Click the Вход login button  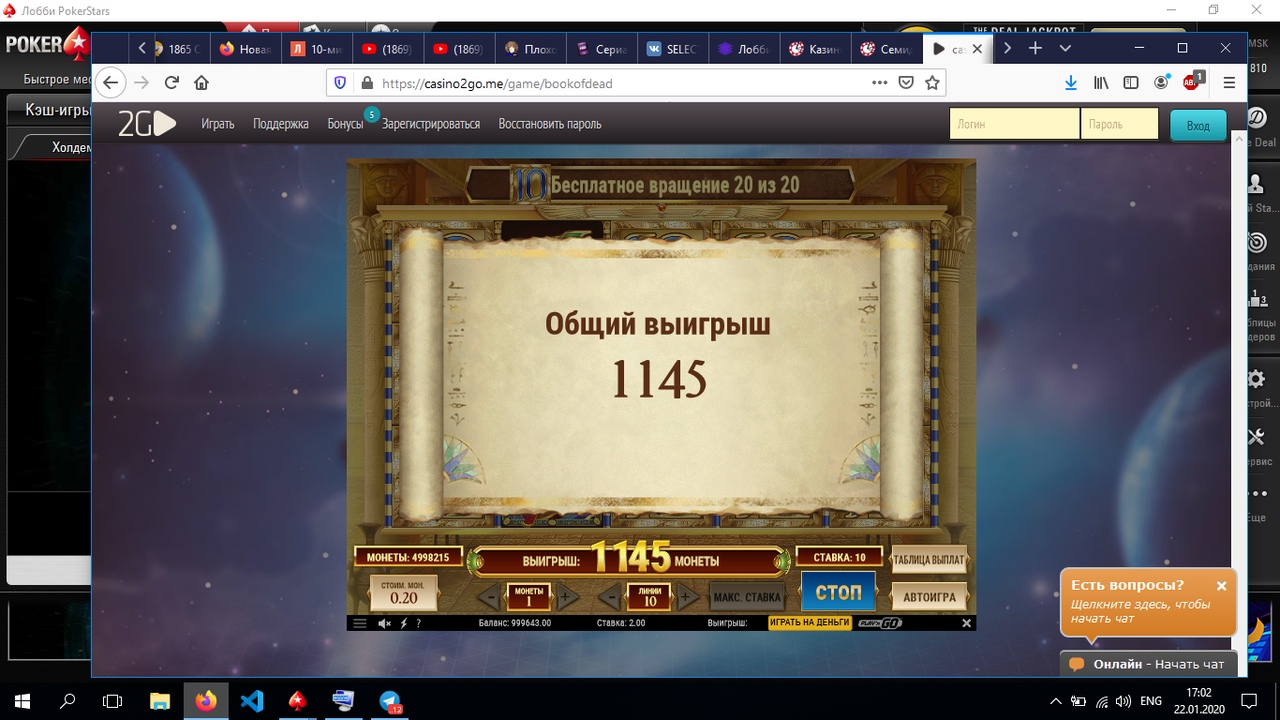(x=1198, y=125)
